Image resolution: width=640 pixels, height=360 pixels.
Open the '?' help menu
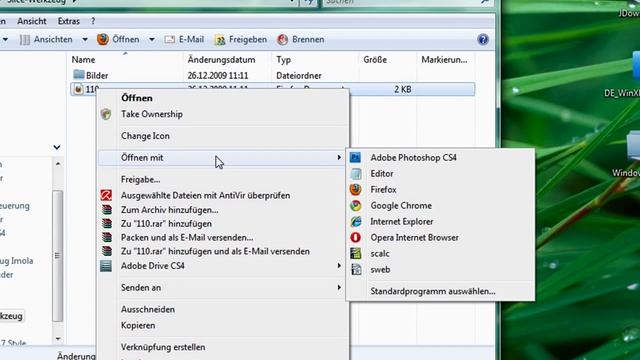[93, 21]
